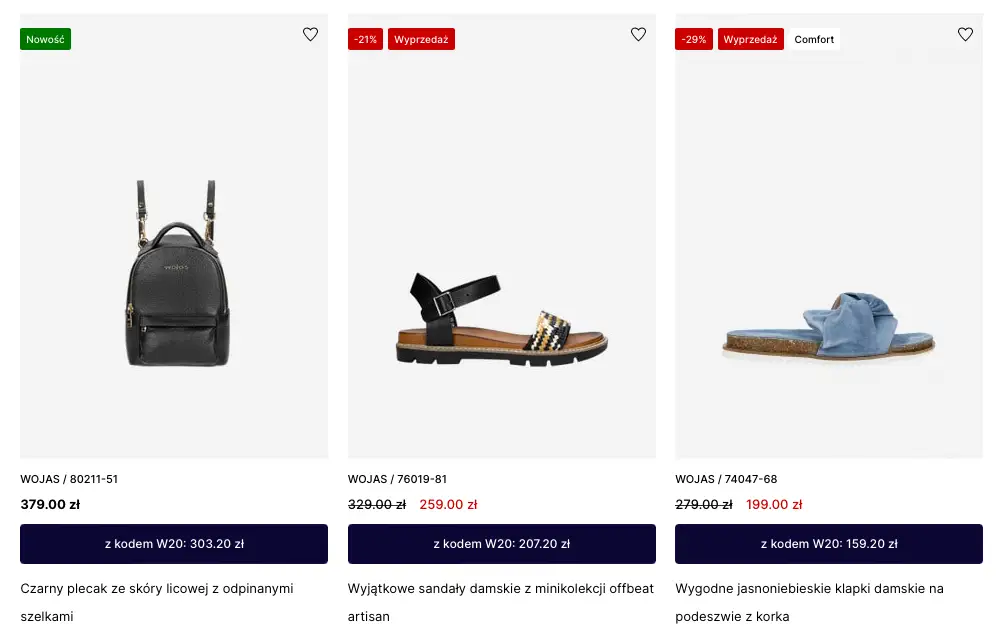Apply W20 code for 303.20 zł
The height and width of the screenshot is (638, 996).
coord(174,544)
